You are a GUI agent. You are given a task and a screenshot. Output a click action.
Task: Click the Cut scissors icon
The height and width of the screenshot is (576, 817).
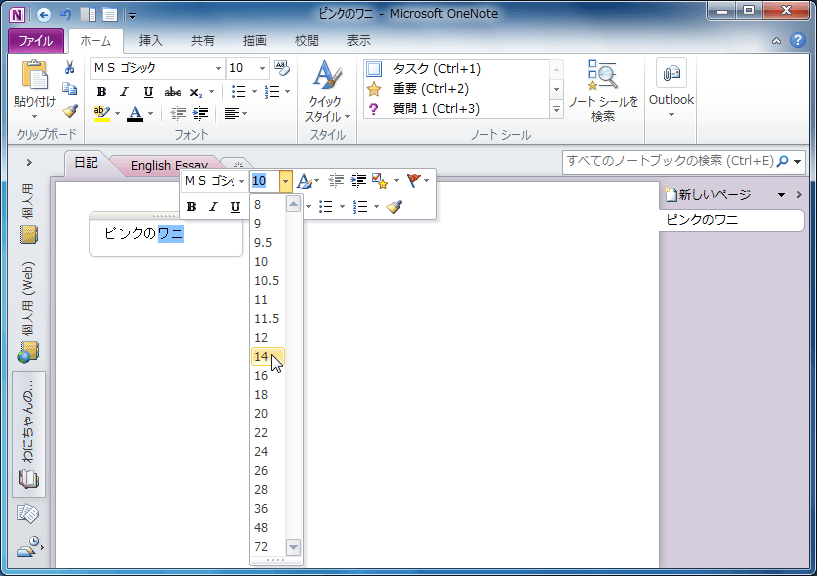pos(69,68)
